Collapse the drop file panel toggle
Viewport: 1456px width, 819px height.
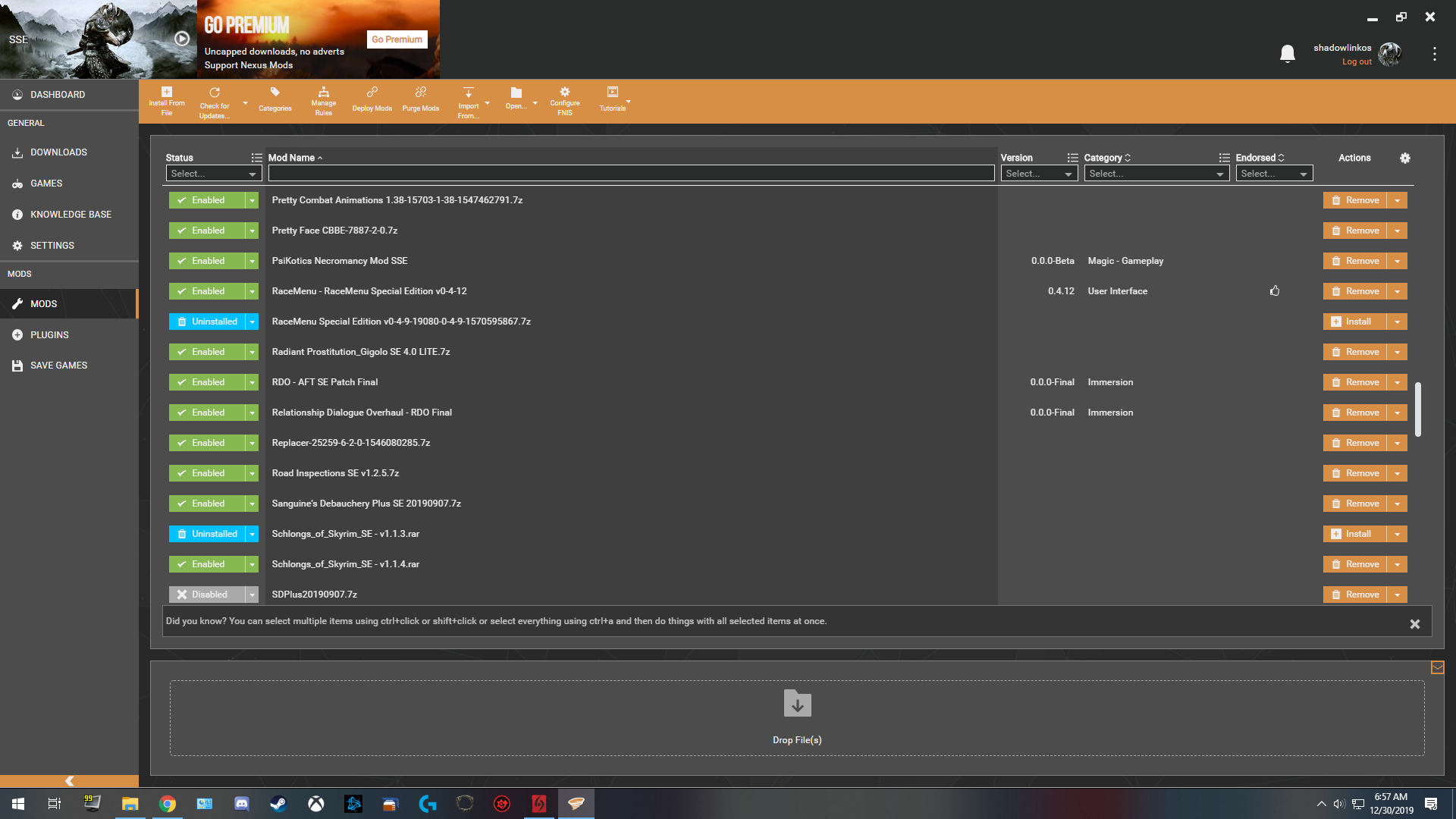click(1438, 668)
